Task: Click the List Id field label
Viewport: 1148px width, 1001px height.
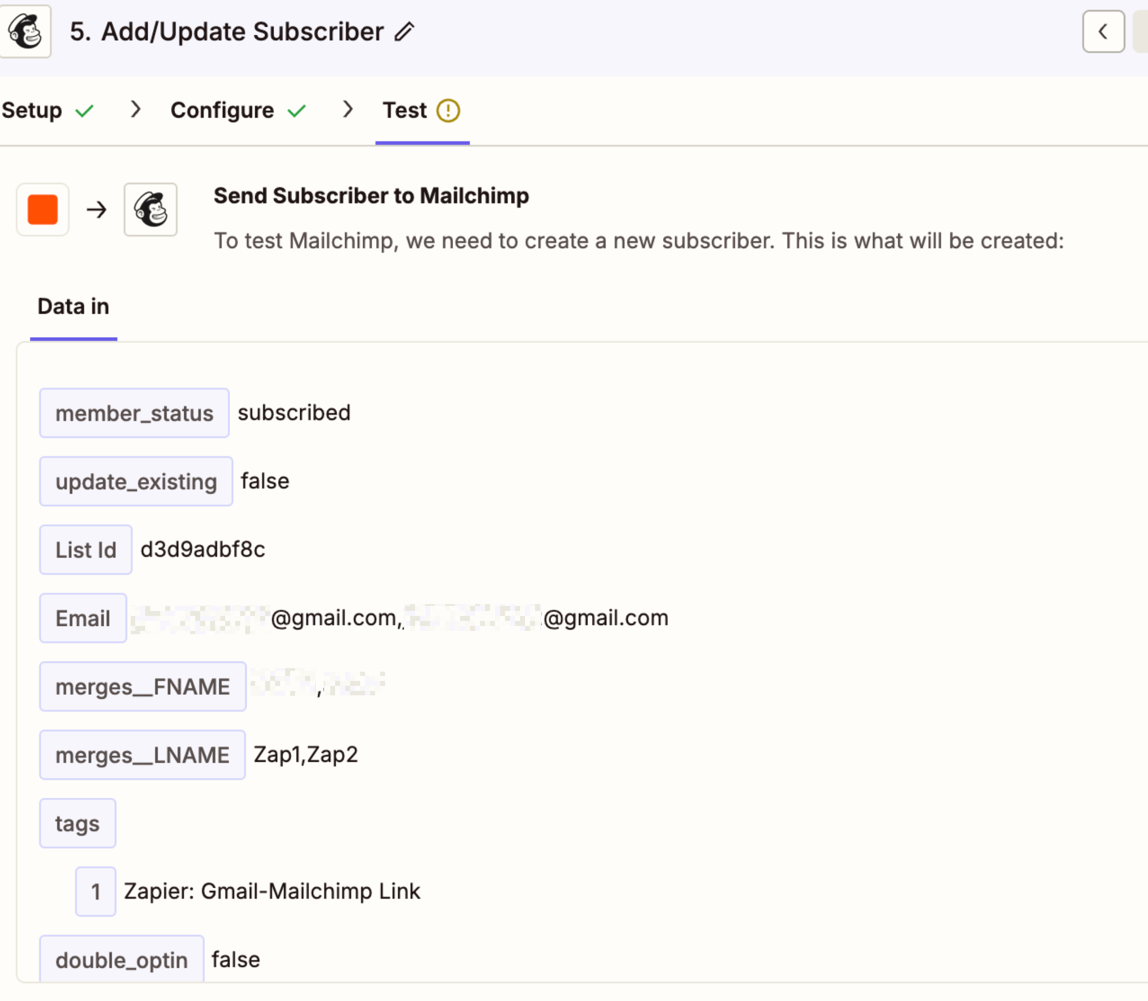Action: click(86, 549)
